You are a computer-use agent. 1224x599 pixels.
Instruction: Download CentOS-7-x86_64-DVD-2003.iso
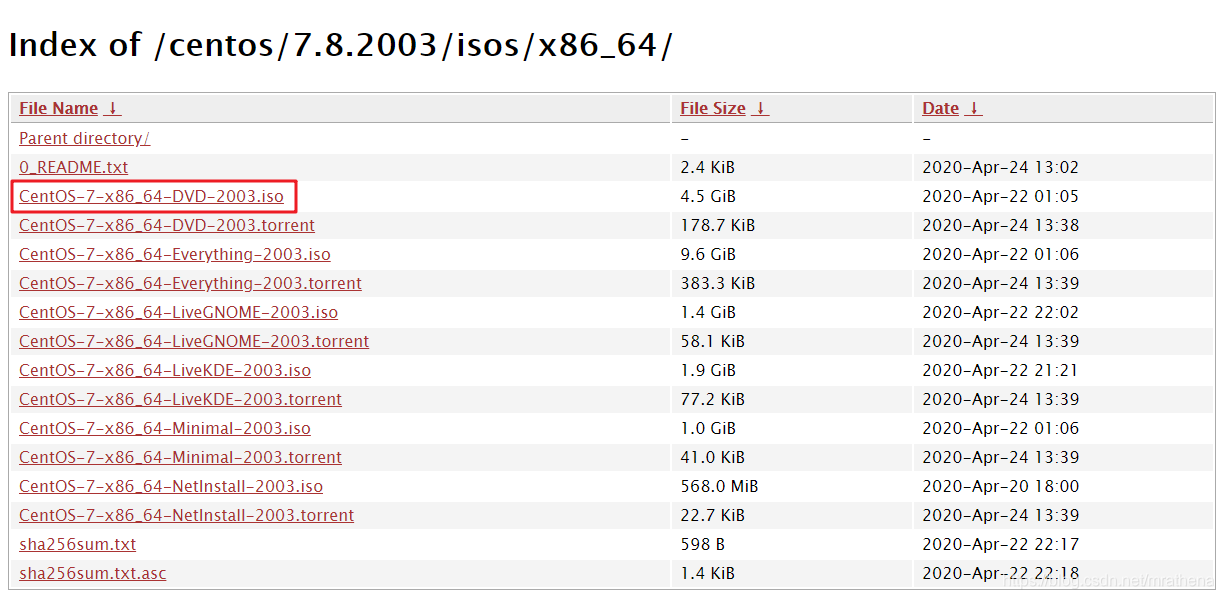tap(151, 196)
